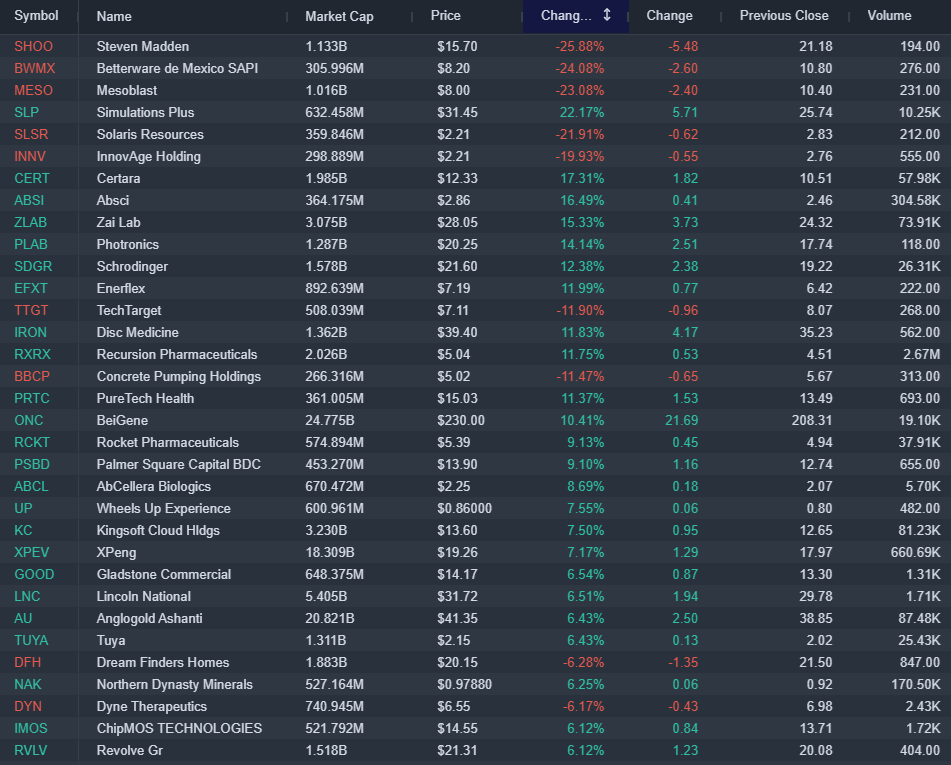Open the PLAB ticker symbol
This screenshot has width=951, height=765.
tap(31, 244)
